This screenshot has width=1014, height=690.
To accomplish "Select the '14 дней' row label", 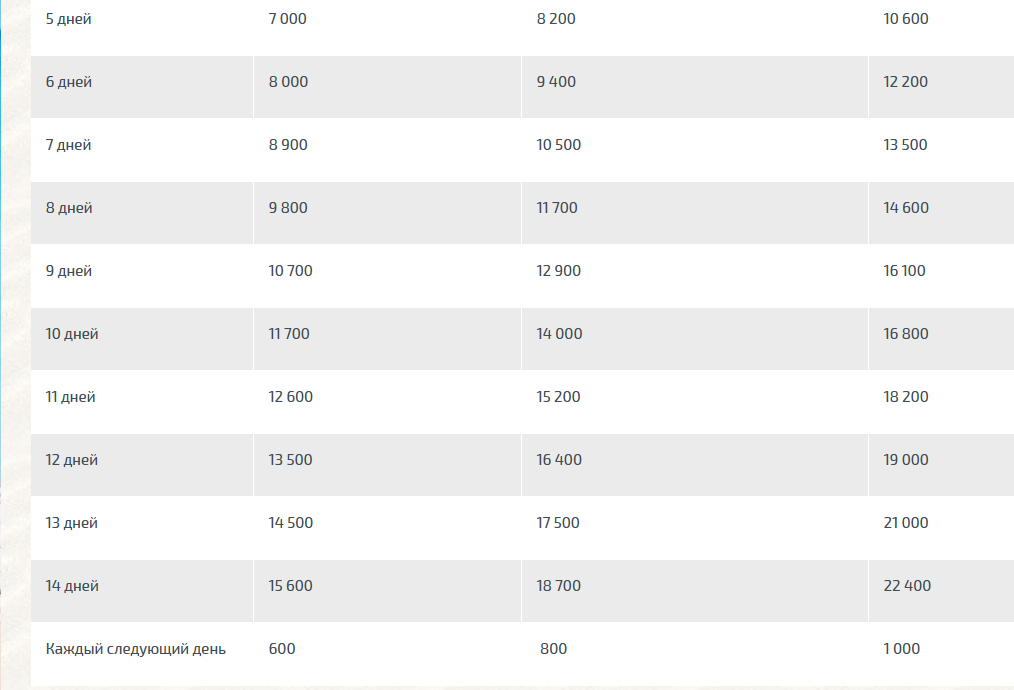I will 72,586.
